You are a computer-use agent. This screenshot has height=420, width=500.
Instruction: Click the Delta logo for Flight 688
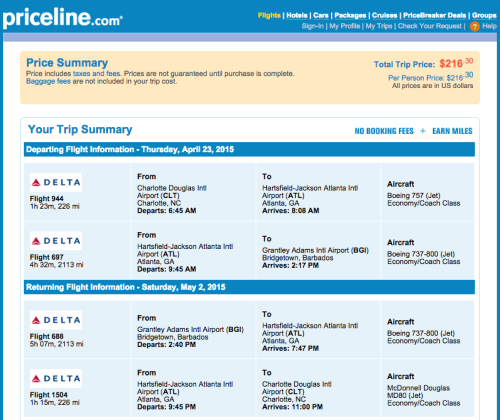[x=56, y=320]
